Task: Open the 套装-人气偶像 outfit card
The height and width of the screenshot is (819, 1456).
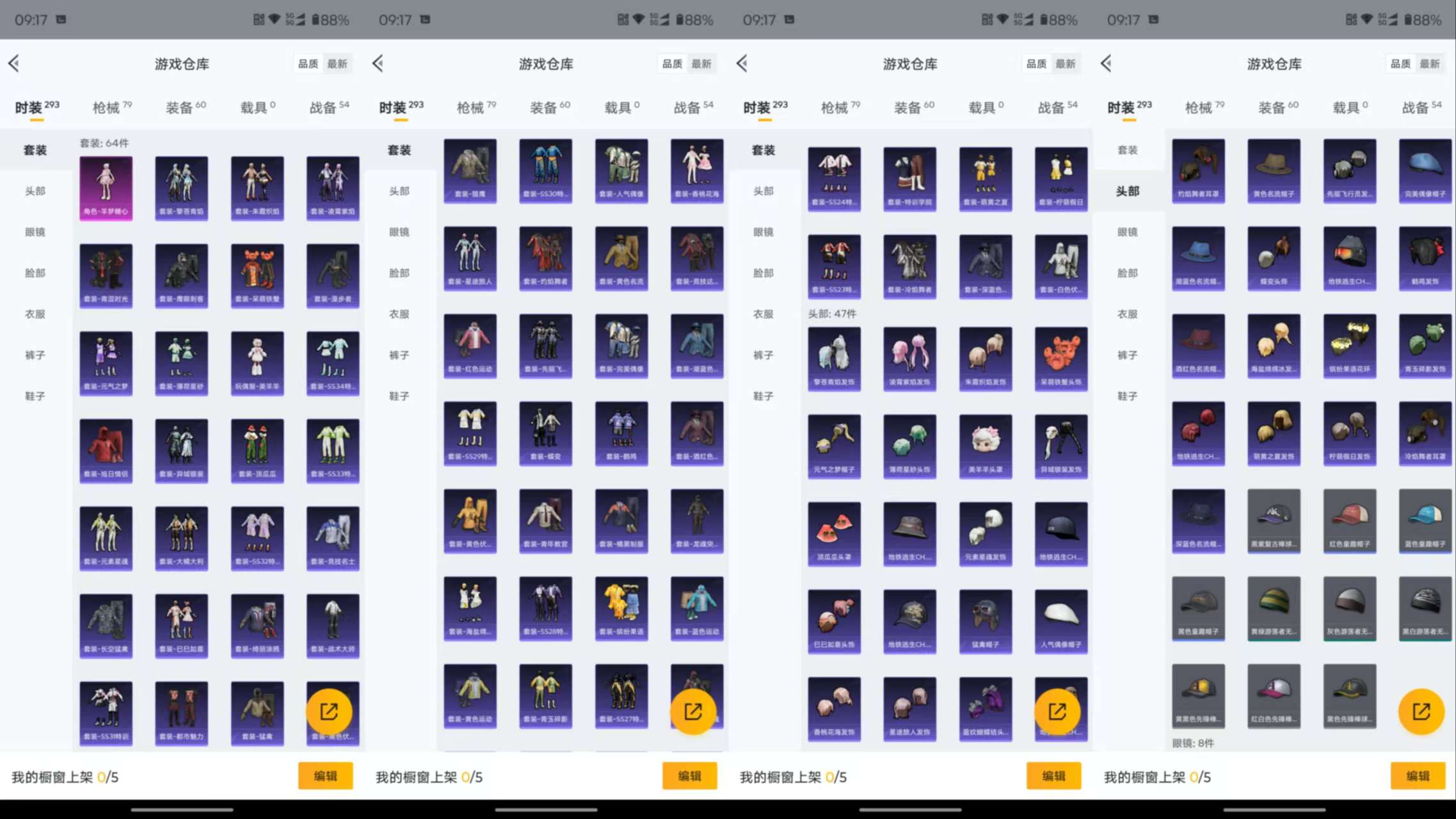Action: 621,171
